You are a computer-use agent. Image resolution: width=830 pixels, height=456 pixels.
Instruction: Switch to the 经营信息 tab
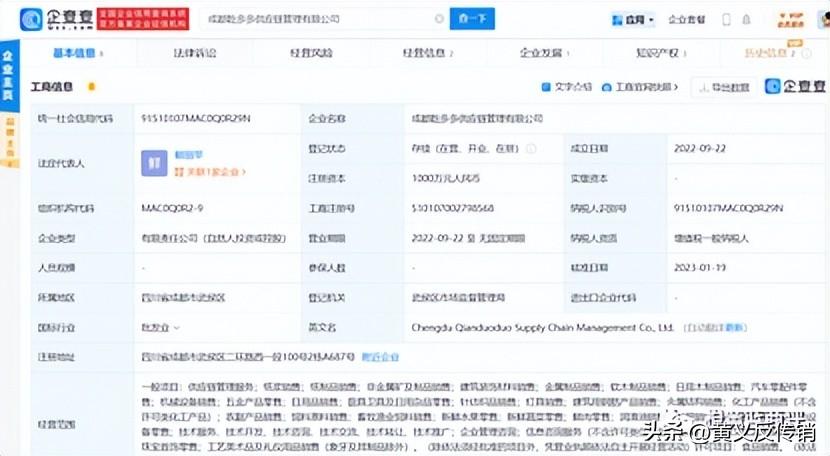(x=427, y=53)
